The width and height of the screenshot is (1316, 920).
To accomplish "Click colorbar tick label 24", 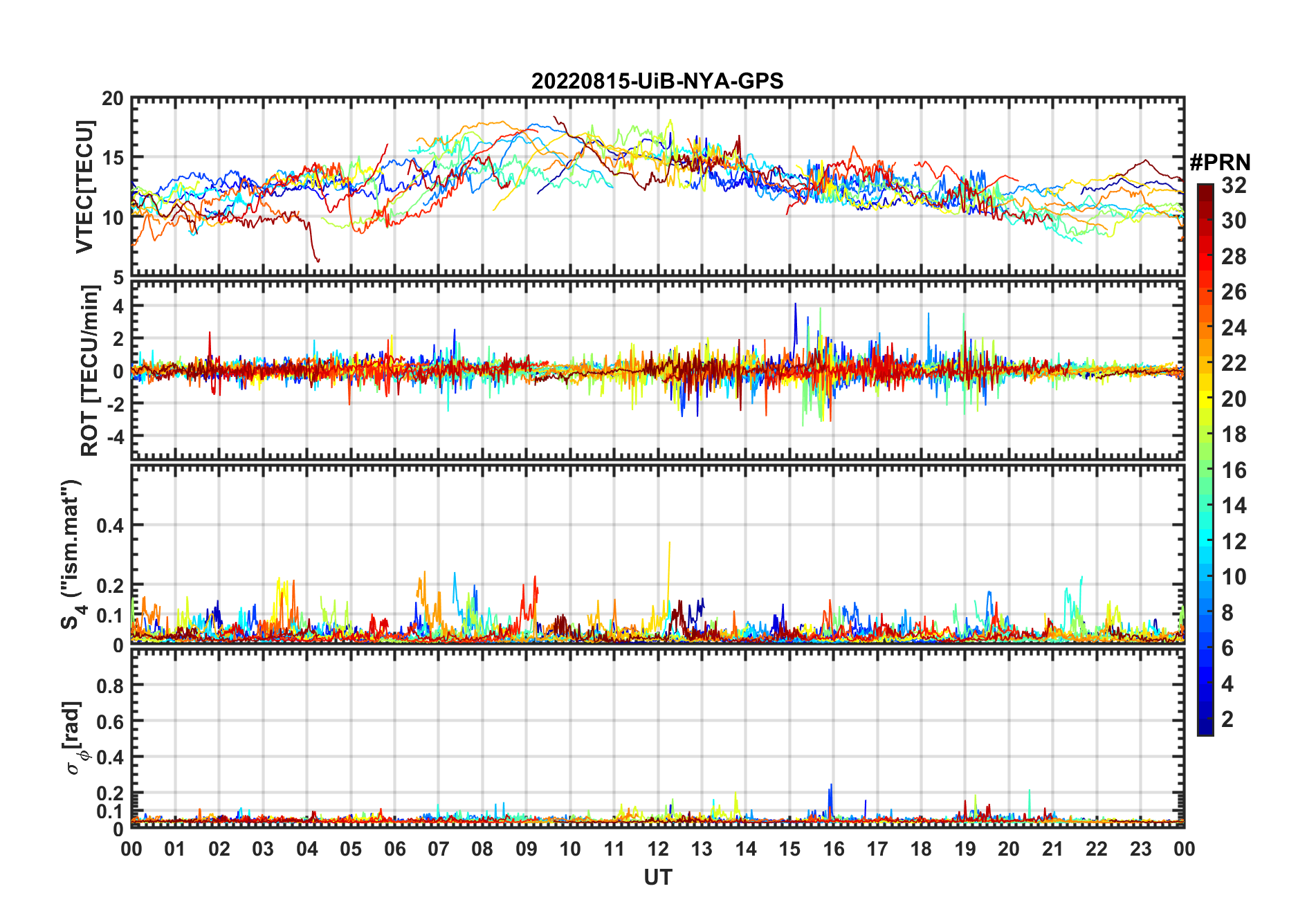I will pos(1234,328).
